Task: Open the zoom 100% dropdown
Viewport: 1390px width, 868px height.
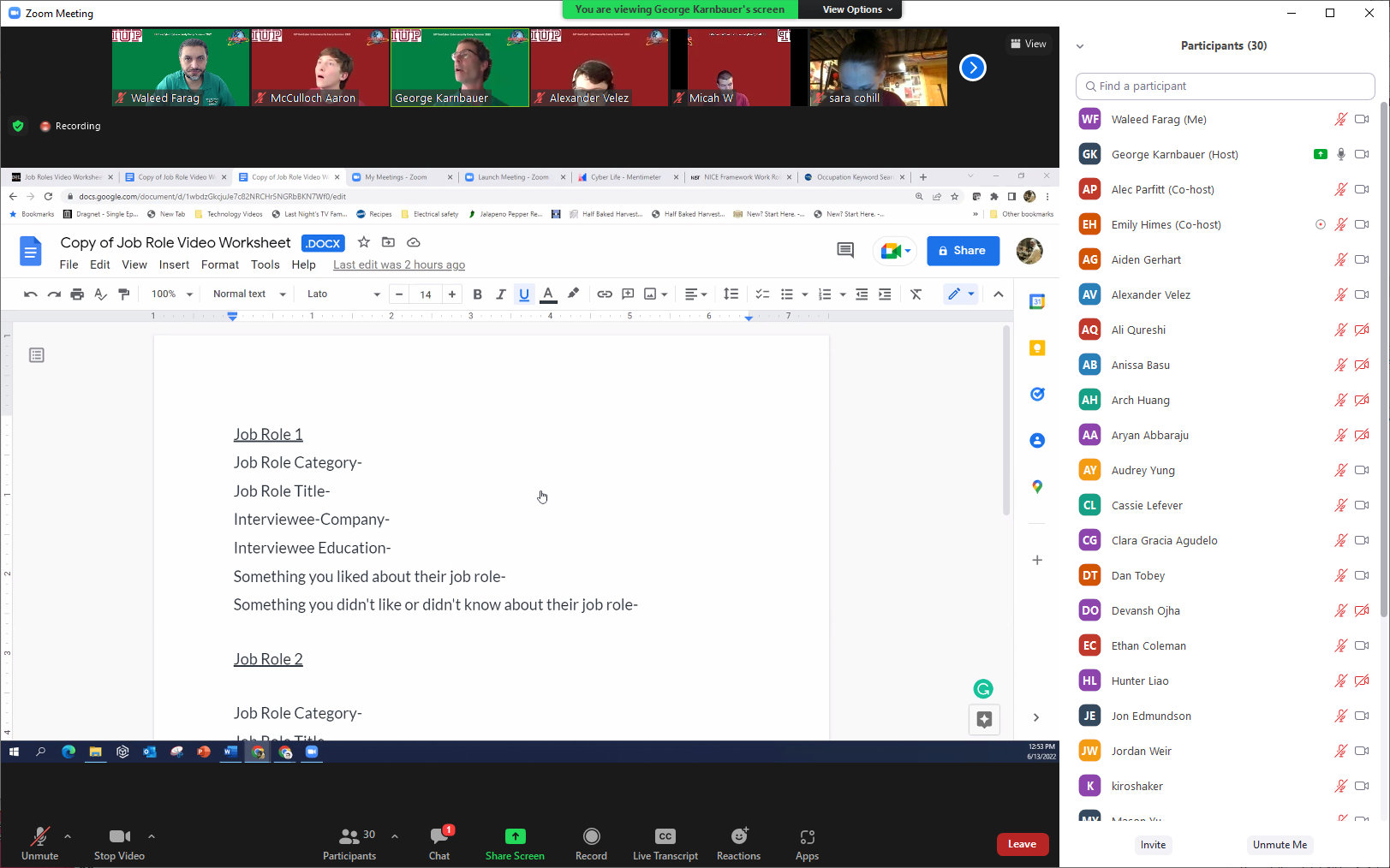Action: (171, 294)
